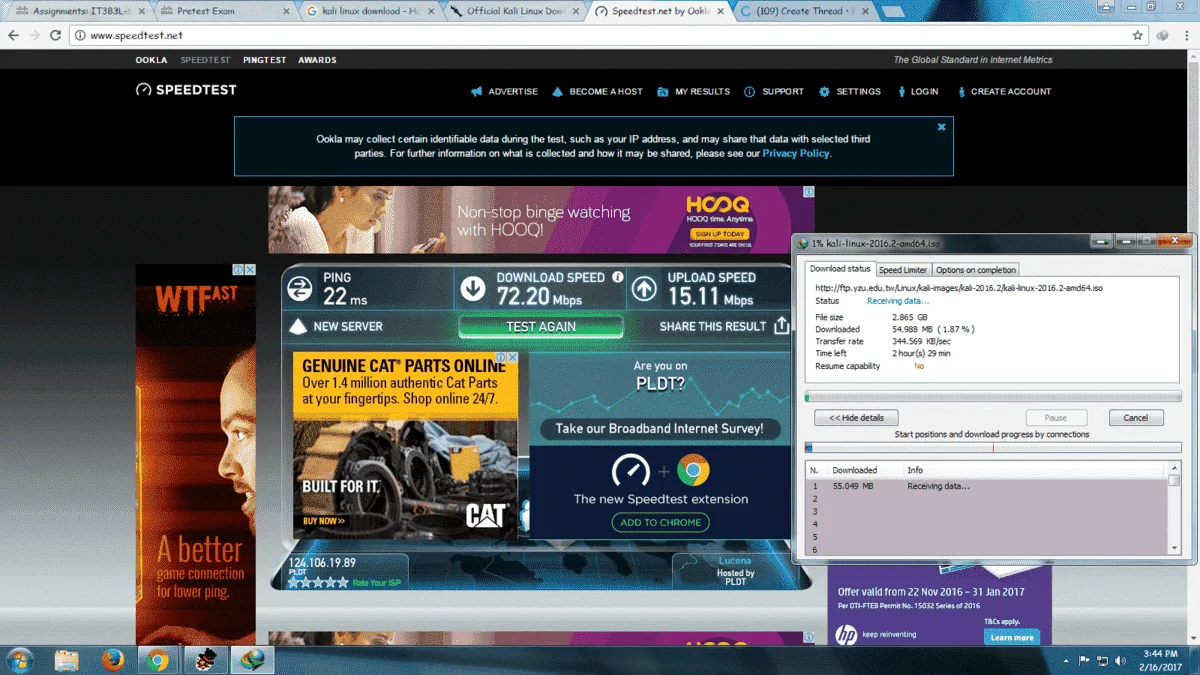1200x675 pixels.
Task: Click the Downloaded column header
Action: (x=855, y=470)
